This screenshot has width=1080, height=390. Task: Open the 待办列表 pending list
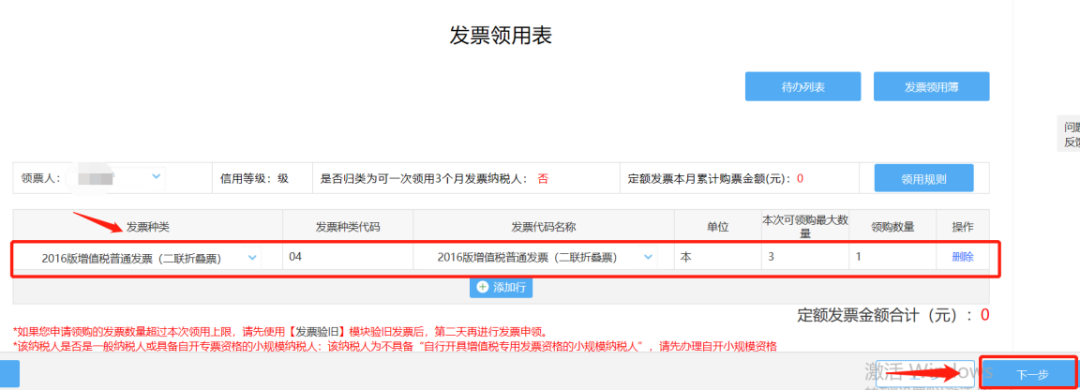[802, 87]
